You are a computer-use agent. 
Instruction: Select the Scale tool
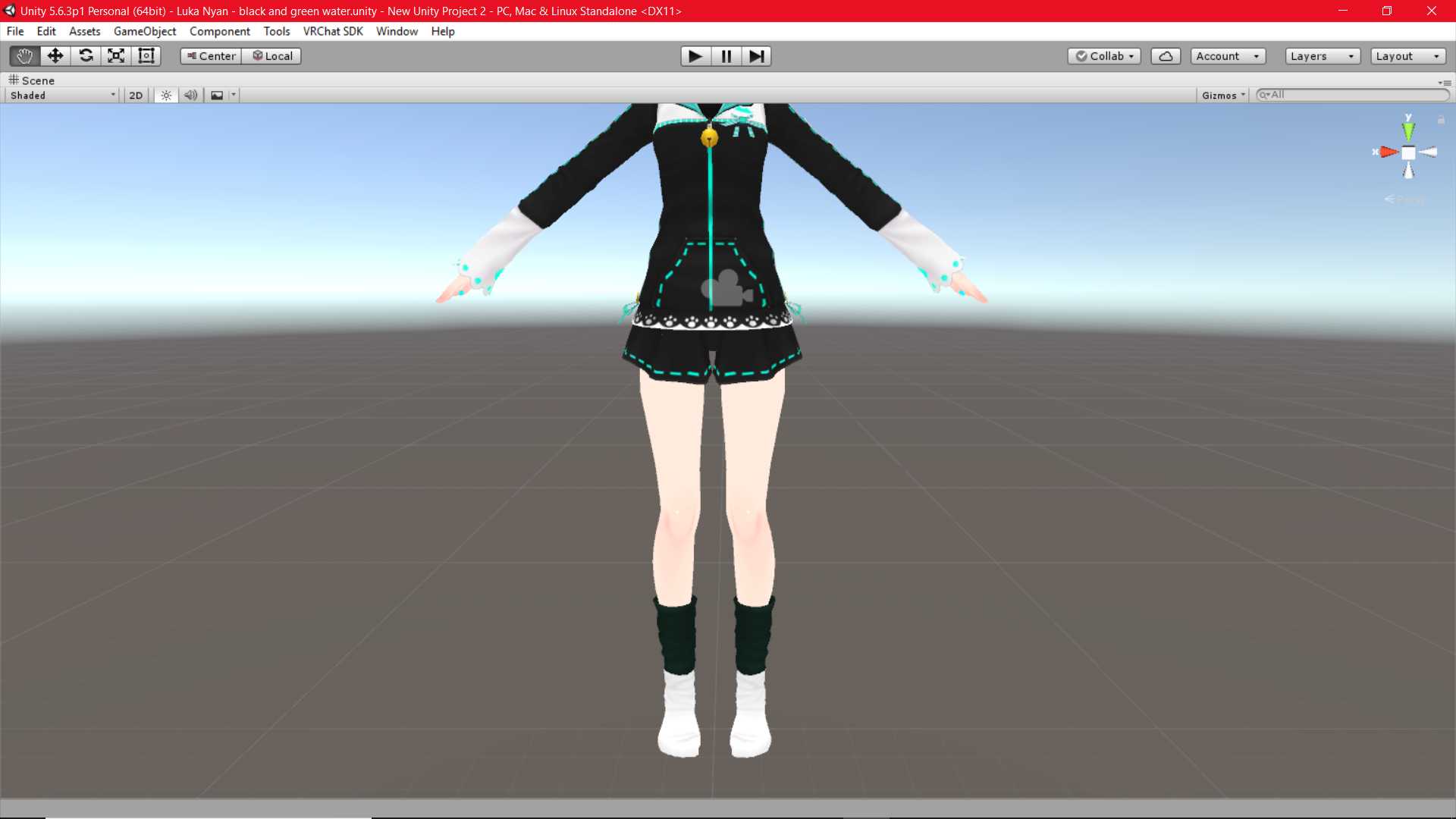115,55
